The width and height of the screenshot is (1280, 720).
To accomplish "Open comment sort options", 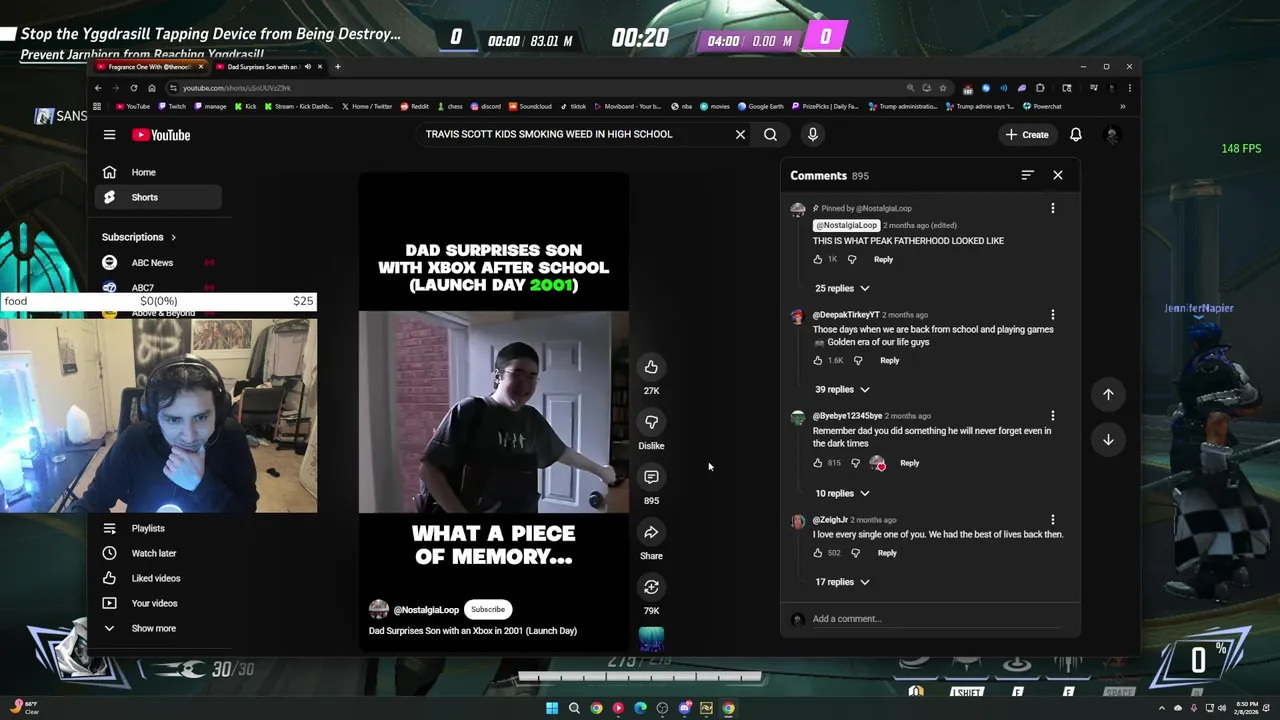I will (1027, 175).
